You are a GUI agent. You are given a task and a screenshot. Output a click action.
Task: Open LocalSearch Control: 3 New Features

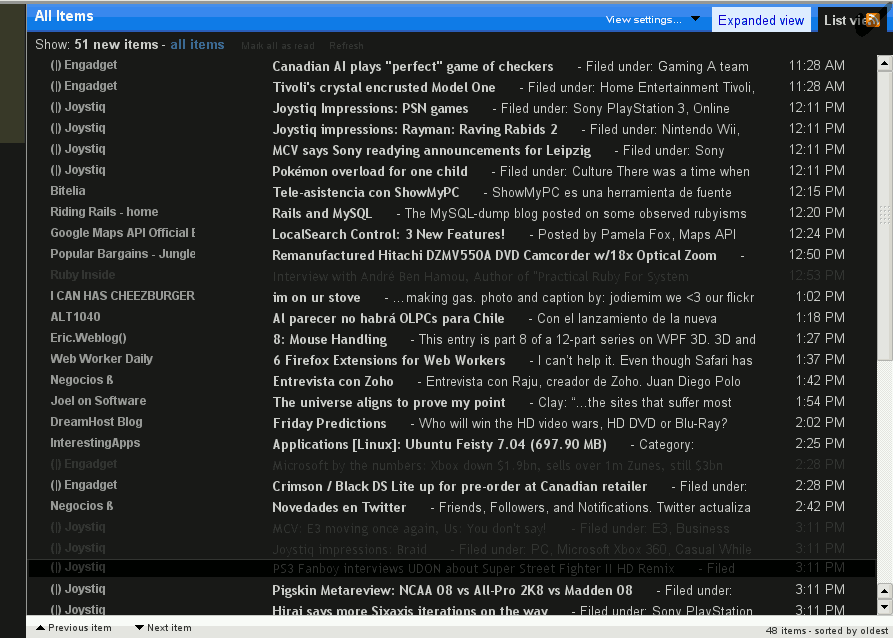[x=388, y=235]
